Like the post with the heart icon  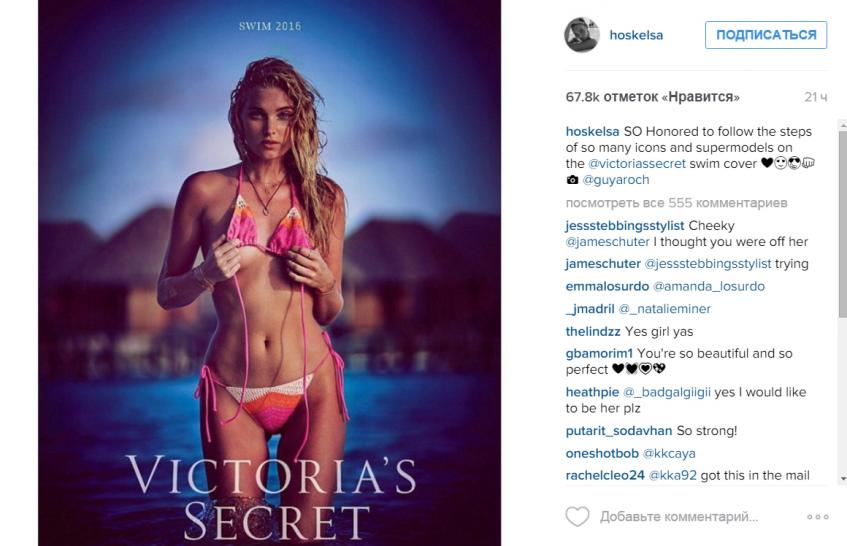pyautogui.click(x=577, y=516)
